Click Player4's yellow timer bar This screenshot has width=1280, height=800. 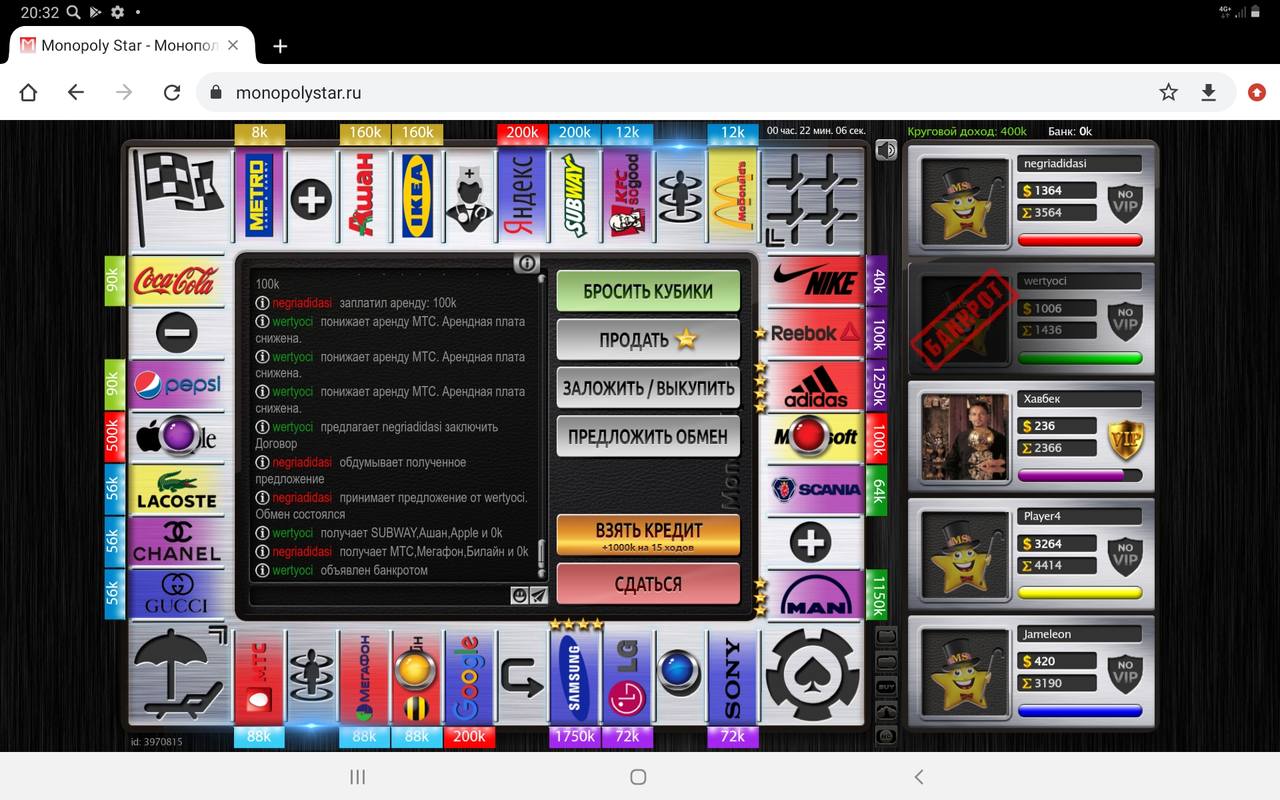tap(1080, 593)
